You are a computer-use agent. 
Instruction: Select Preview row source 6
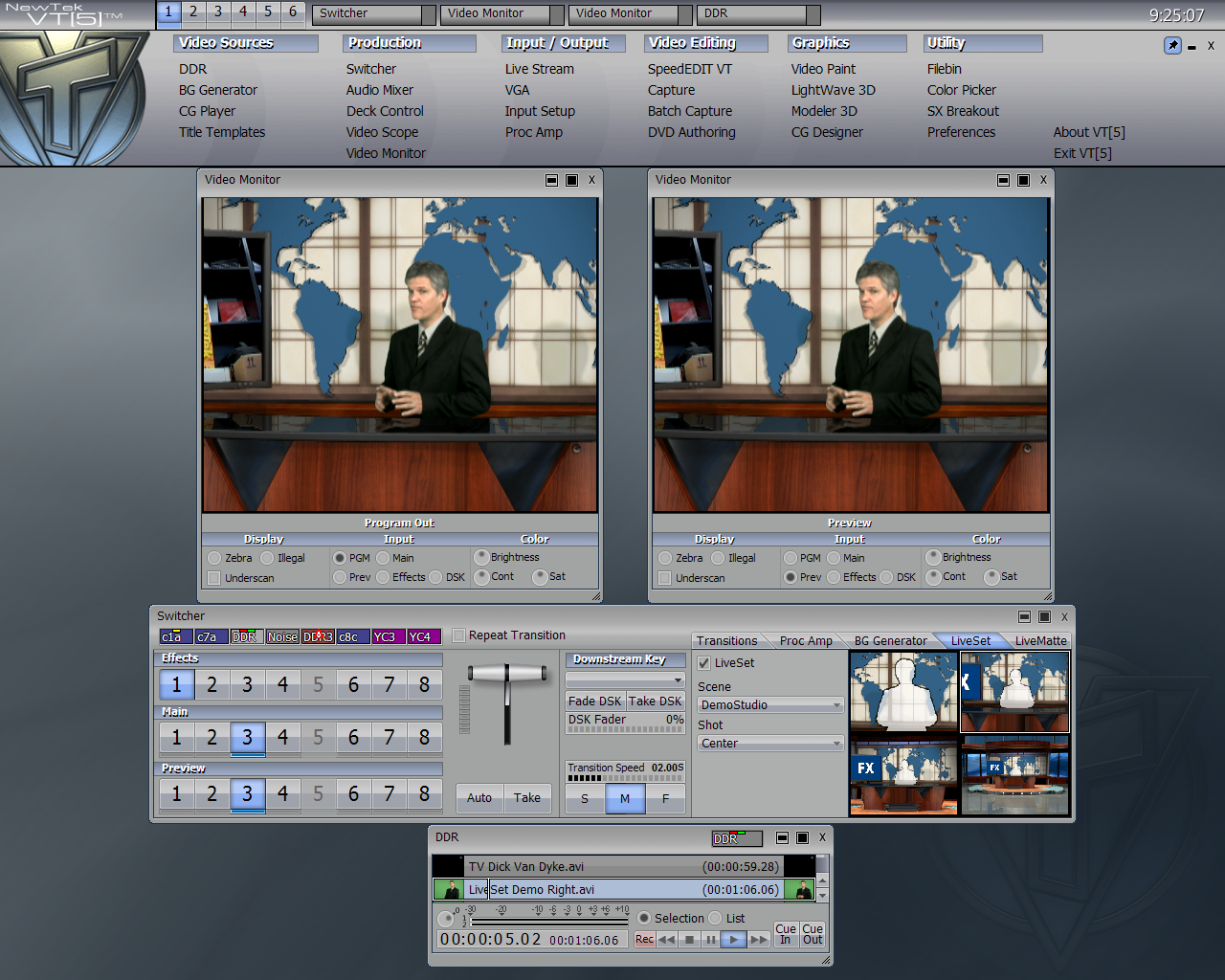(353, 794)
